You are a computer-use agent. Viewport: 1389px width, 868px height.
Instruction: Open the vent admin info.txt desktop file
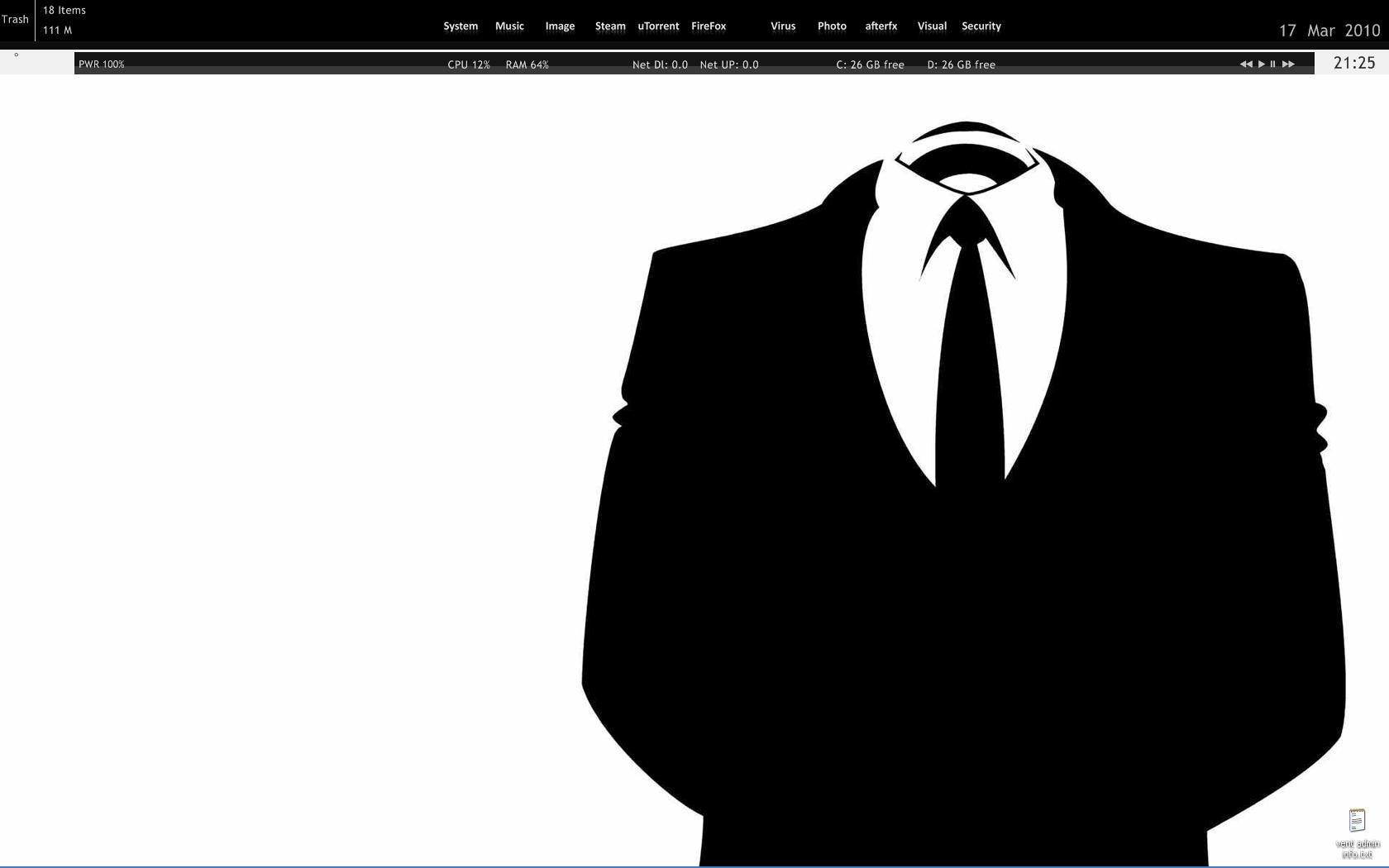(1357, 833)
